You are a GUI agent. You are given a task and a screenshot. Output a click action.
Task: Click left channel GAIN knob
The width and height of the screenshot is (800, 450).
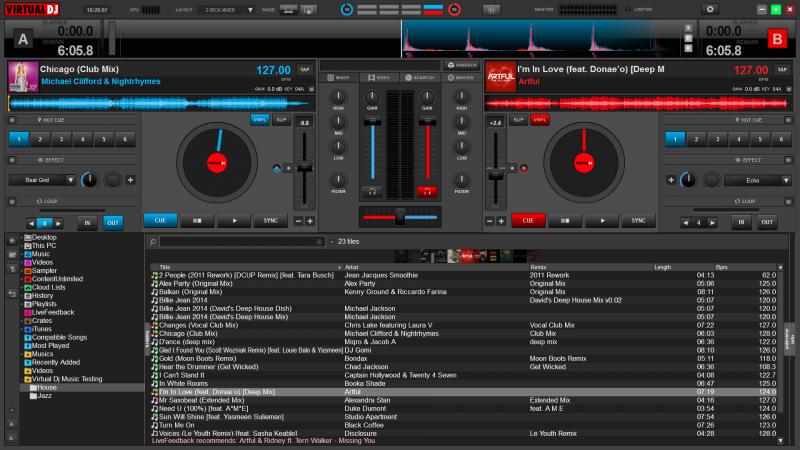pyautogui.click(x=372, y=96)
